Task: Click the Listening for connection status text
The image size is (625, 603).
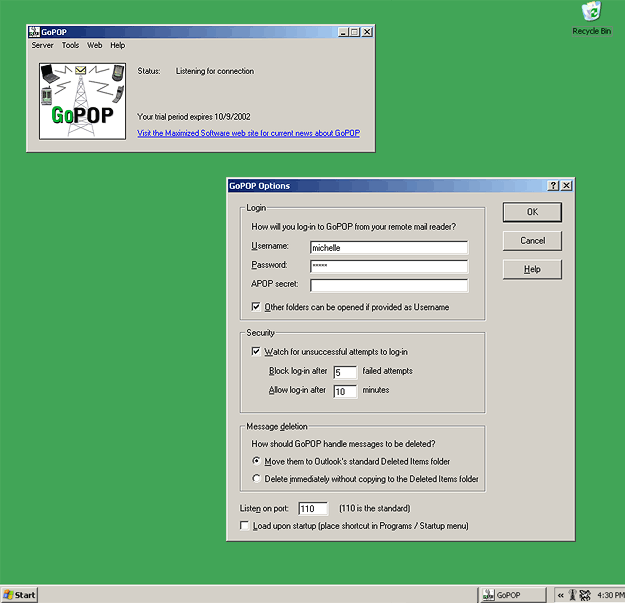Action: (x=215, y=71)
